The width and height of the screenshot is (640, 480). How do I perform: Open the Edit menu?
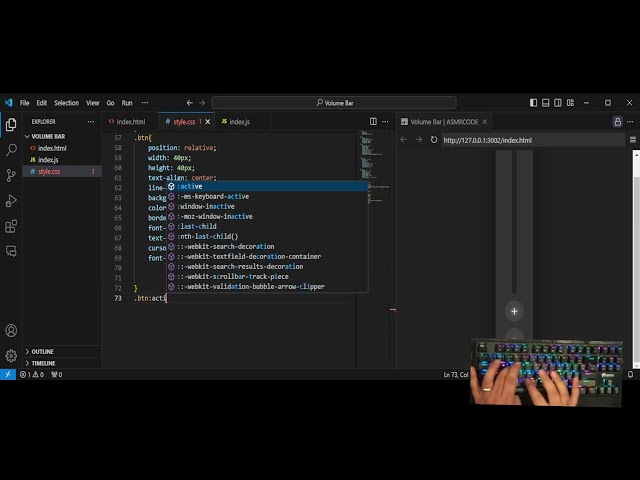(x=42, y=103)
